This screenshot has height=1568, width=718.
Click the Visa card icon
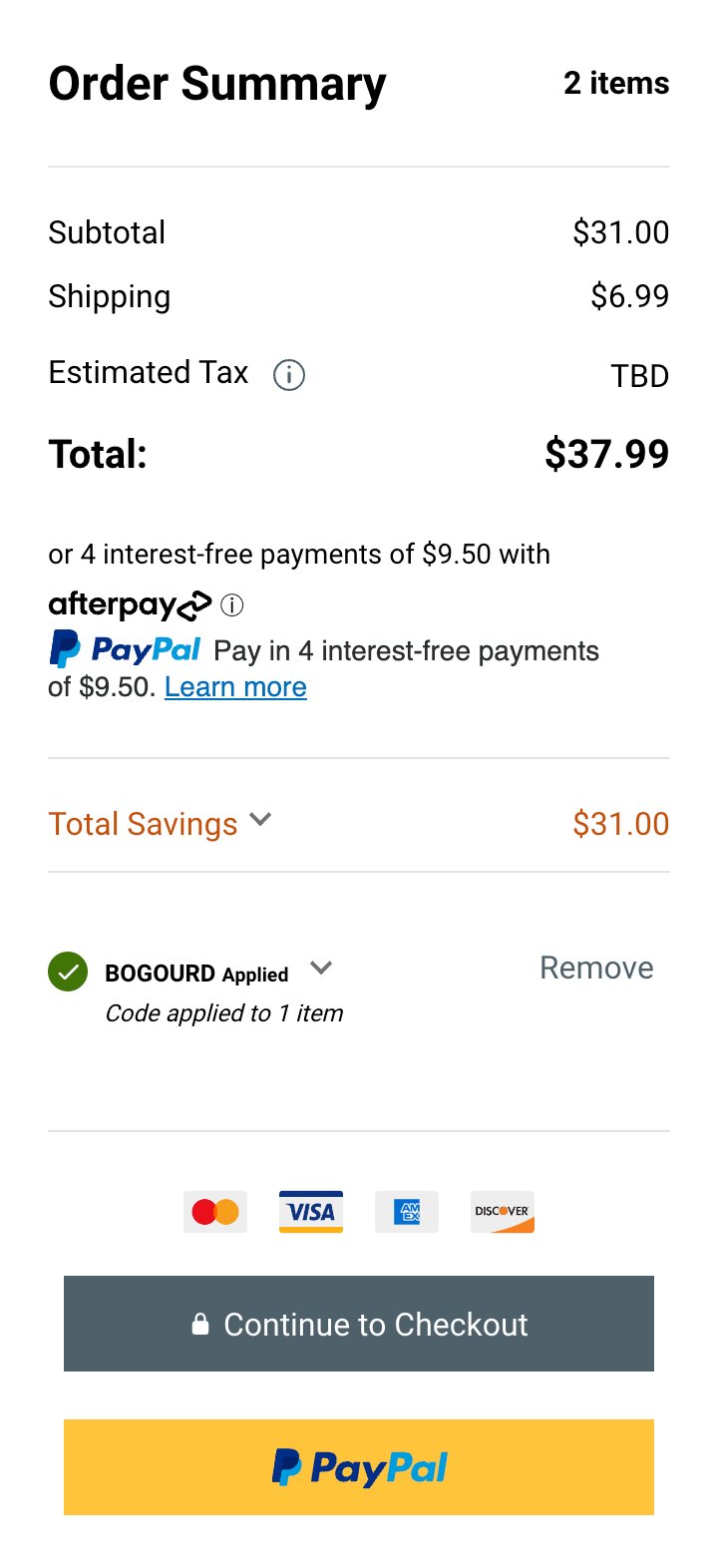pos(311,1212)
